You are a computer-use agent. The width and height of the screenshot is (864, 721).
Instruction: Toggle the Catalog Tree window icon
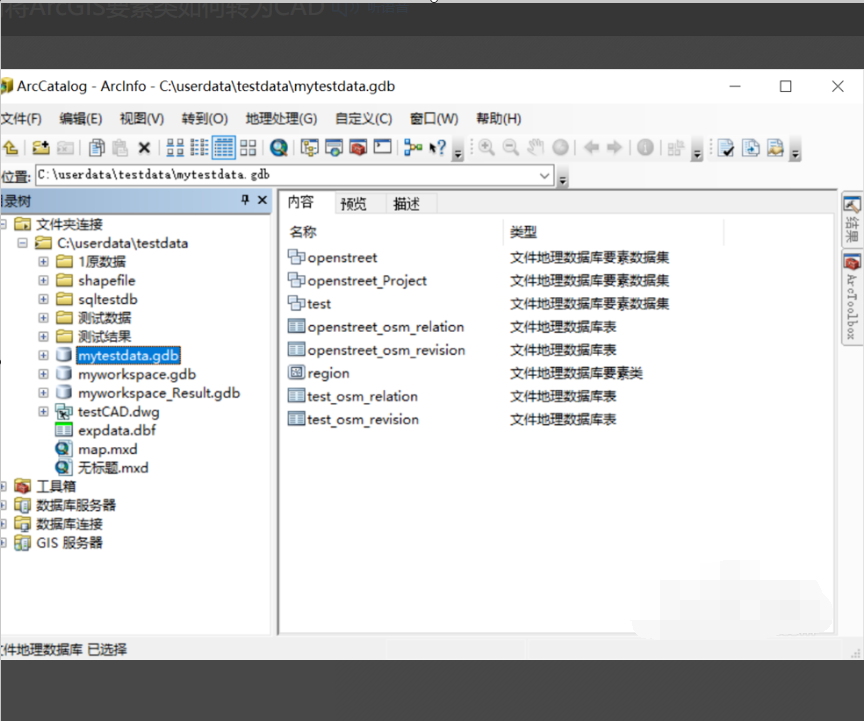pos(310,148)
